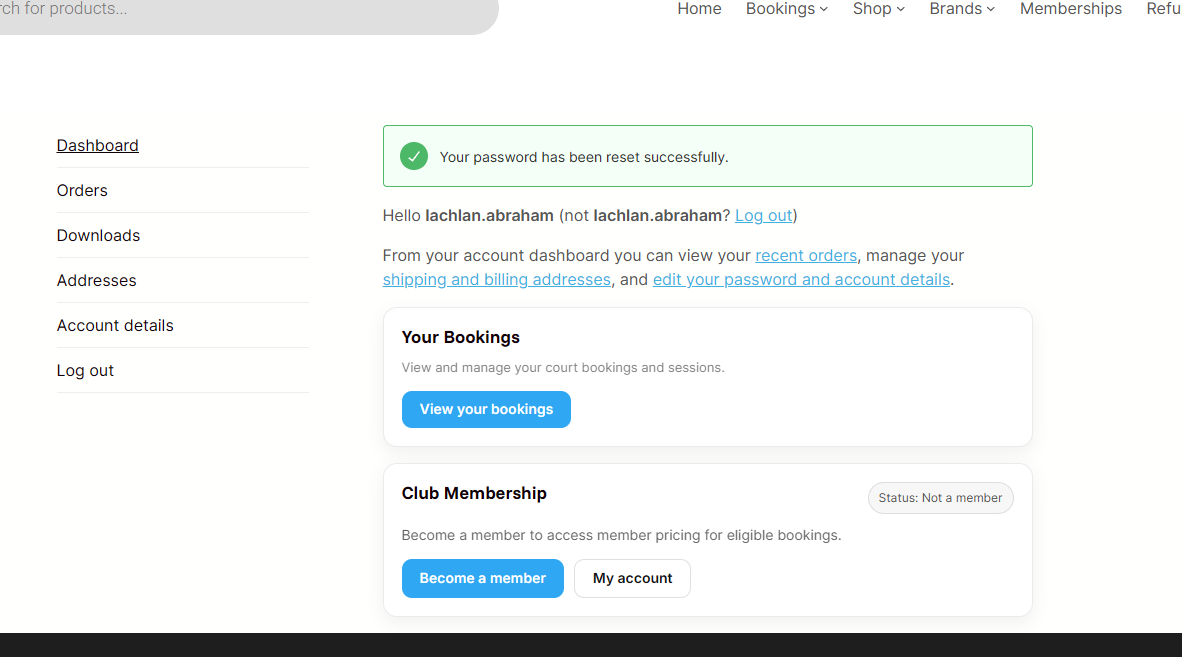Open the Shop dropdown chevron

900,9
